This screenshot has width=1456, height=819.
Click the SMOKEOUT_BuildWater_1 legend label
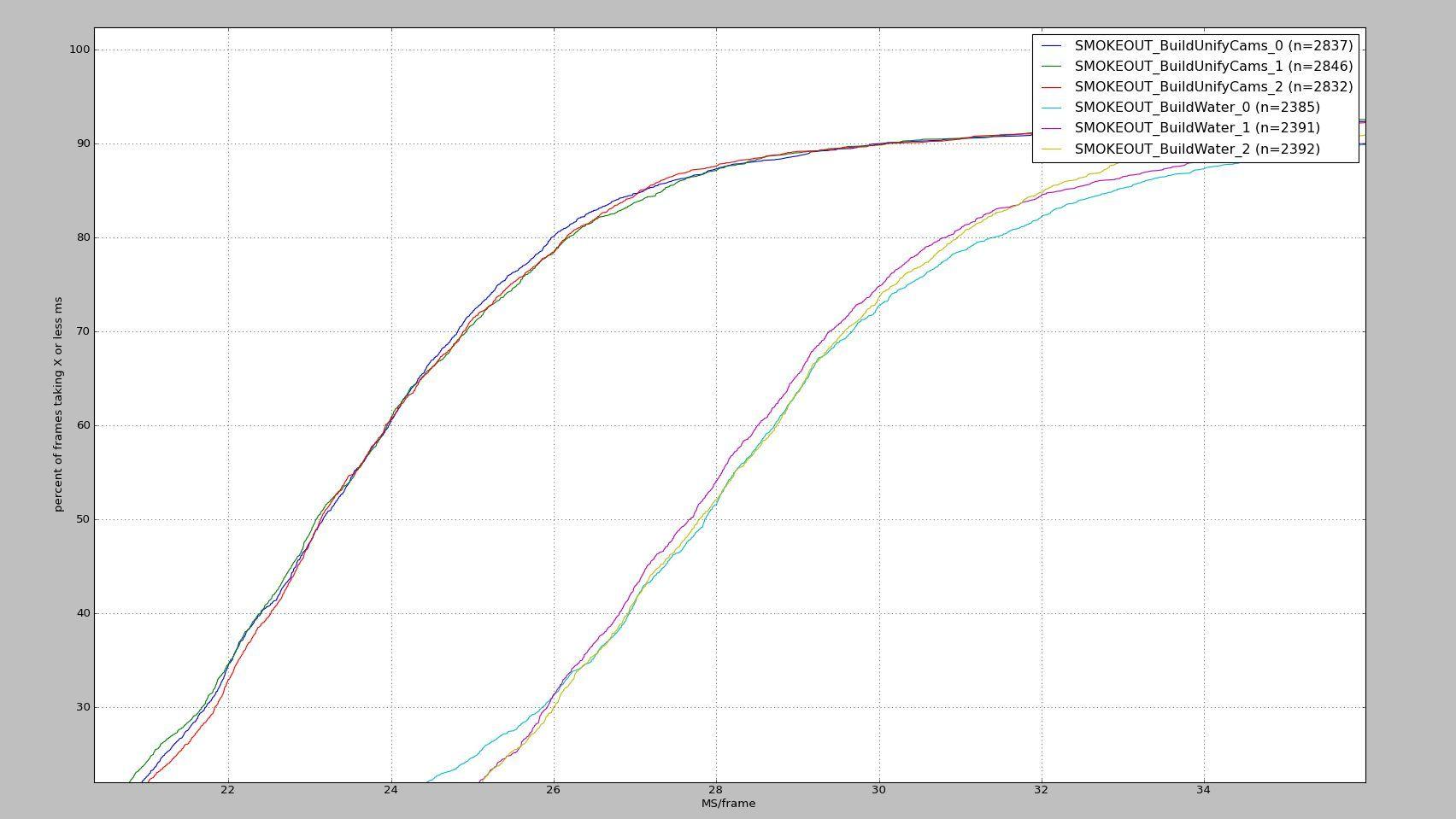1196,127
